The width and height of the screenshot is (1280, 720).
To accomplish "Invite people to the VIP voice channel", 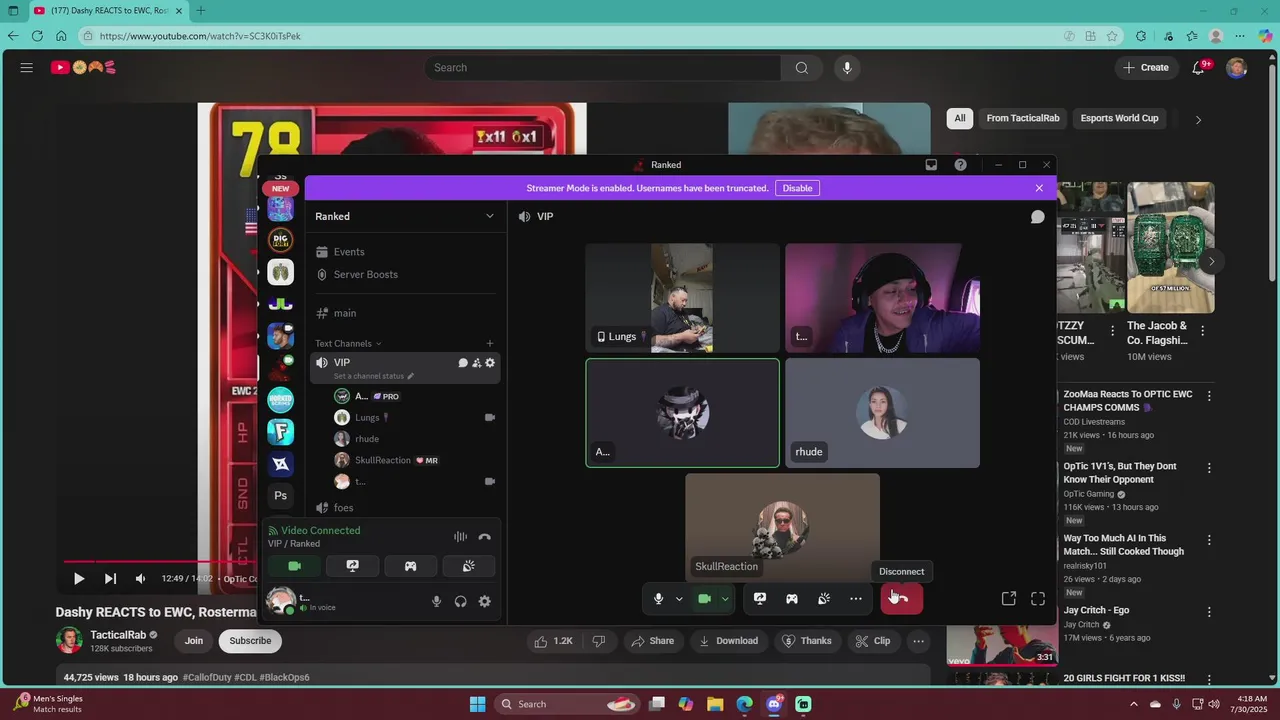I will 476,363.
